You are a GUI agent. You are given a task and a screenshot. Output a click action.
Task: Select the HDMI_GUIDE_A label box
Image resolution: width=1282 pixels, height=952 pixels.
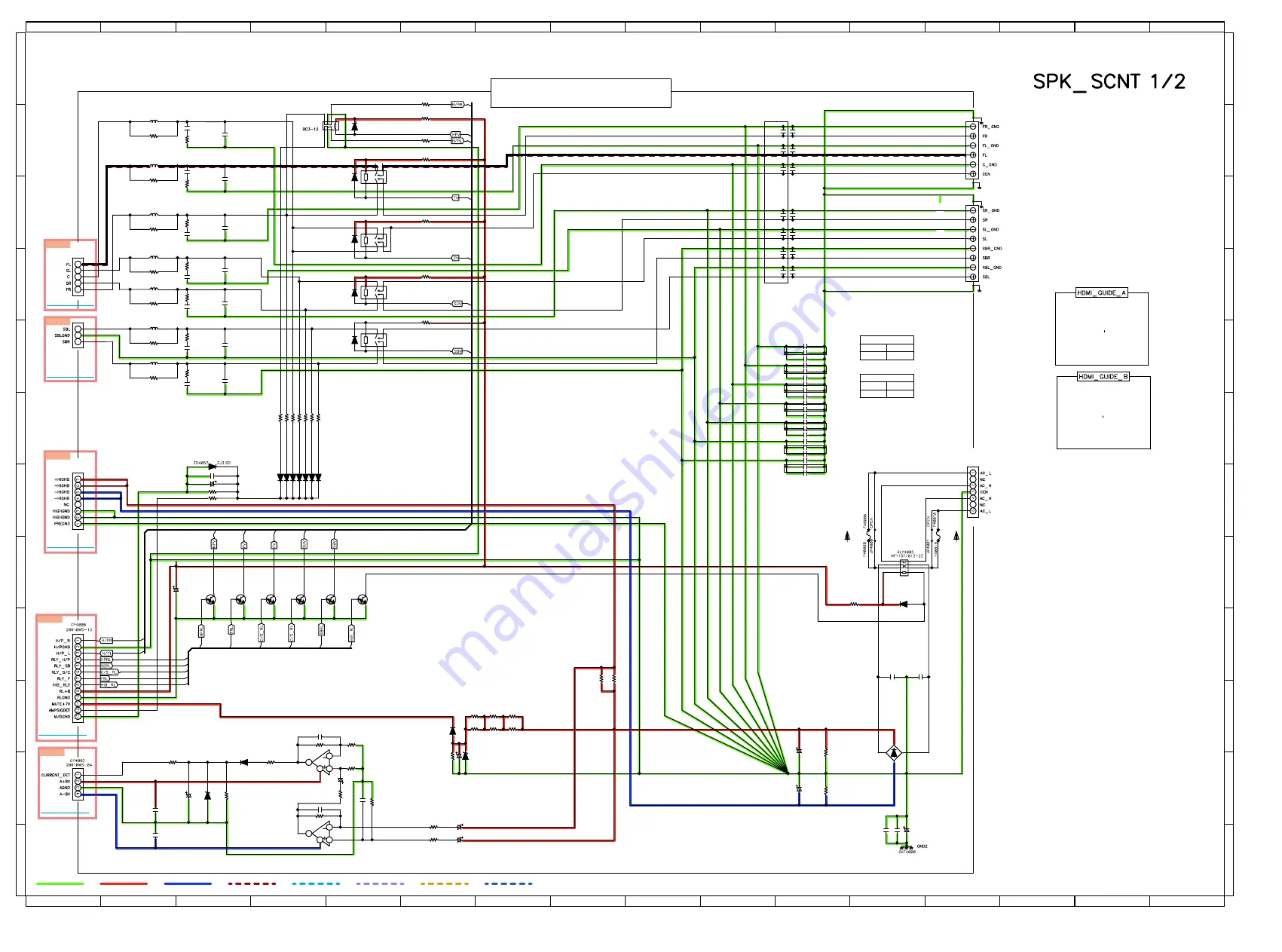pyautogui.click(x=1101, y=292)
